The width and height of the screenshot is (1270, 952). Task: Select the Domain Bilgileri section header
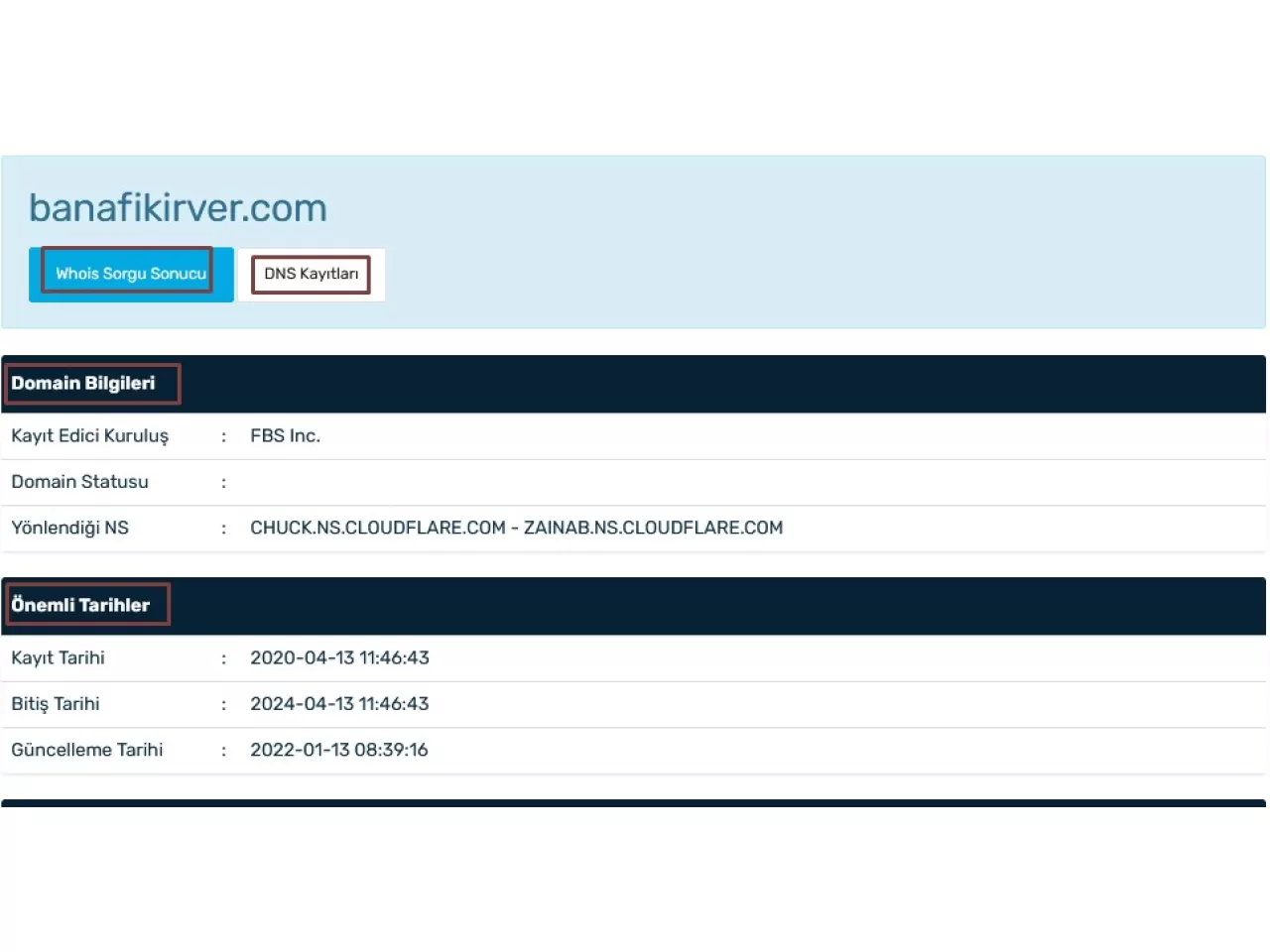83,384
